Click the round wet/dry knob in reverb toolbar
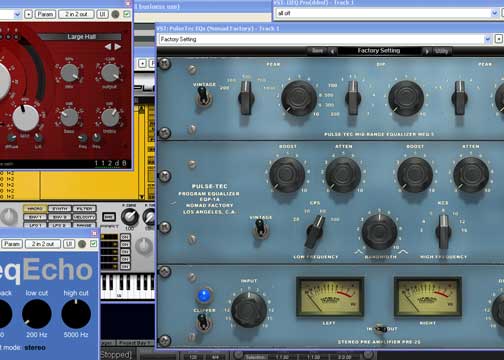This screenshot has width=504, height=360. (x=115, y=14)
